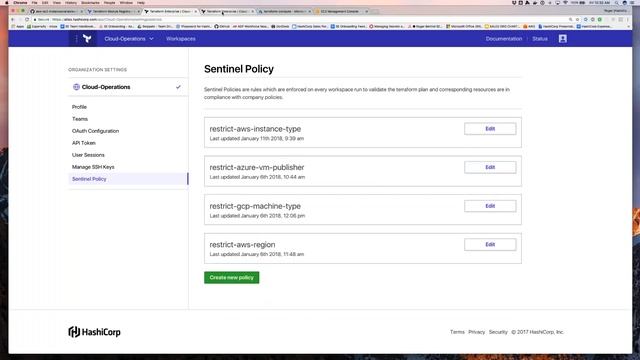
Task: Open the Chrome menu in menu bar
Action: coord(20,2)
